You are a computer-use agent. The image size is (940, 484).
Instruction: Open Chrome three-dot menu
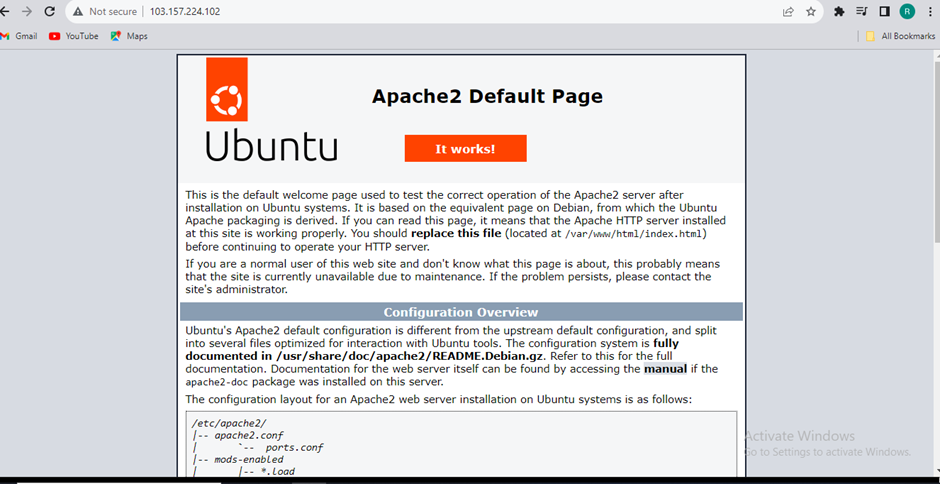click(x=930, y=12)
